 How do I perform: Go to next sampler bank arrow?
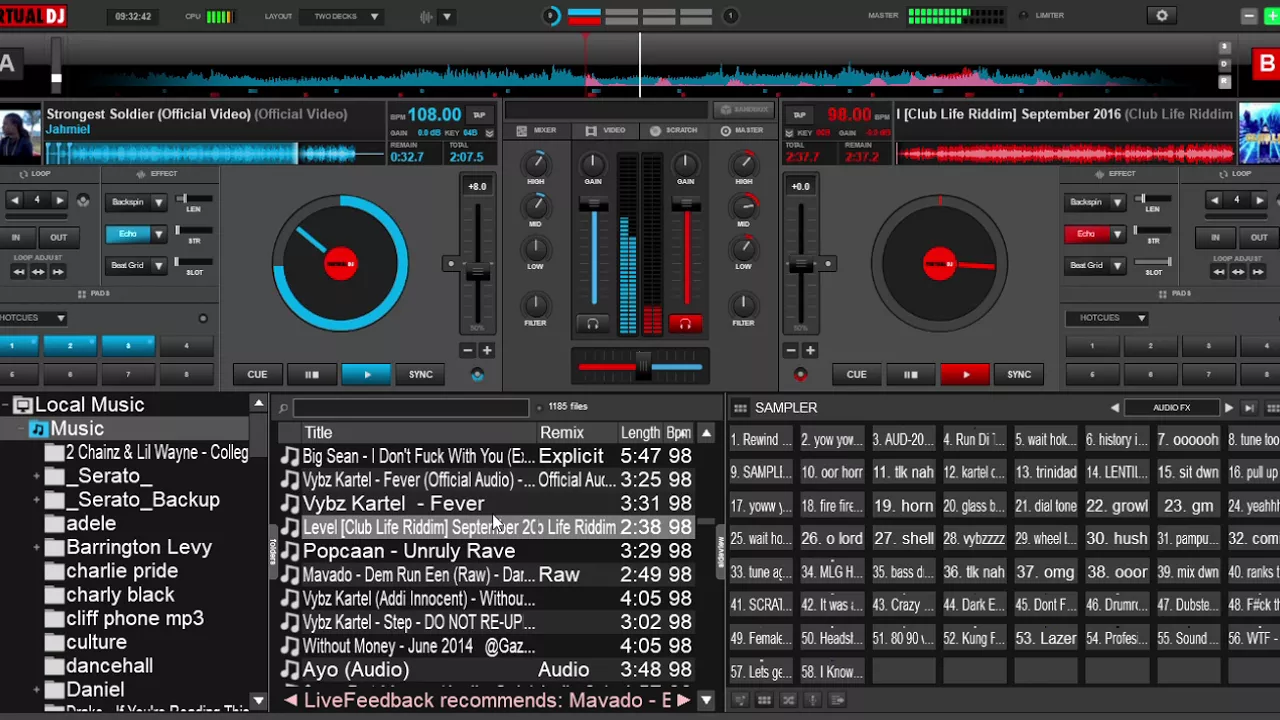point(1229,408)
